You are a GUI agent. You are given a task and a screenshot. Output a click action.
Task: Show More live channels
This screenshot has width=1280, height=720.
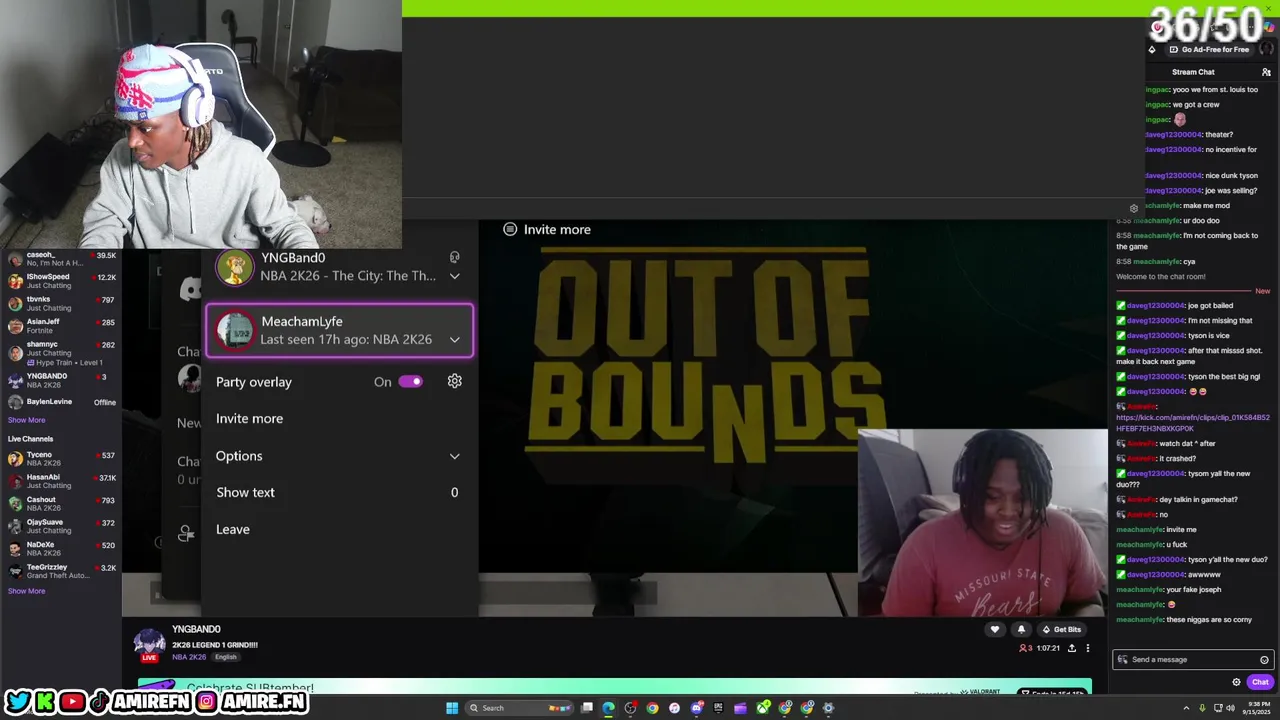[x=27, y=591]
